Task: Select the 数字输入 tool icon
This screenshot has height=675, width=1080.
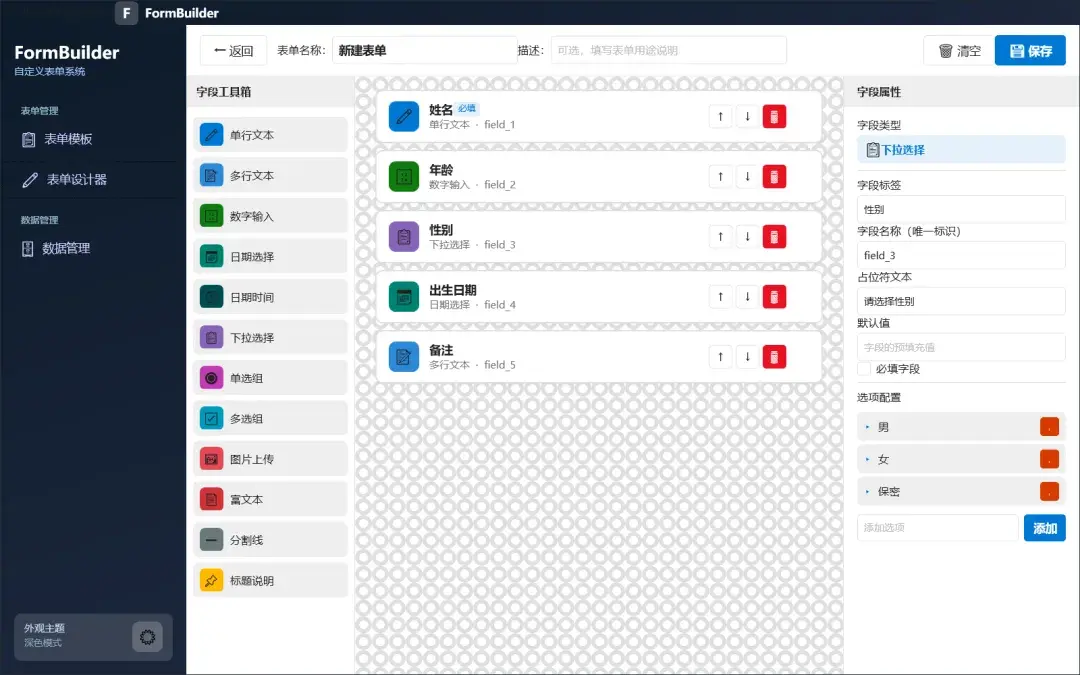Action: 211,216
